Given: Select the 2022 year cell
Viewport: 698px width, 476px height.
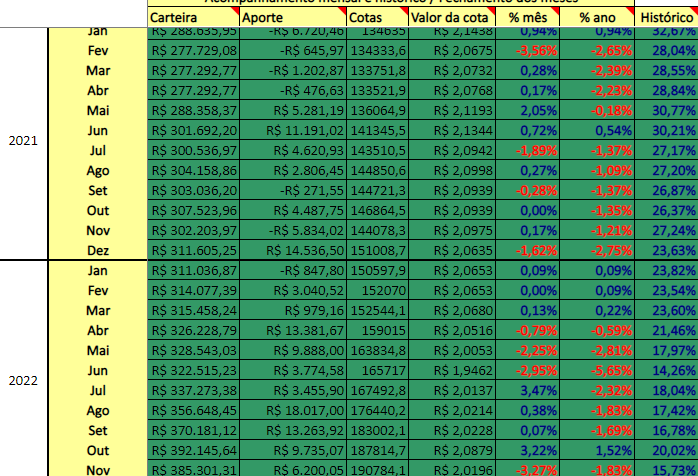Looking at the screenshot, I should pos(23,381).
